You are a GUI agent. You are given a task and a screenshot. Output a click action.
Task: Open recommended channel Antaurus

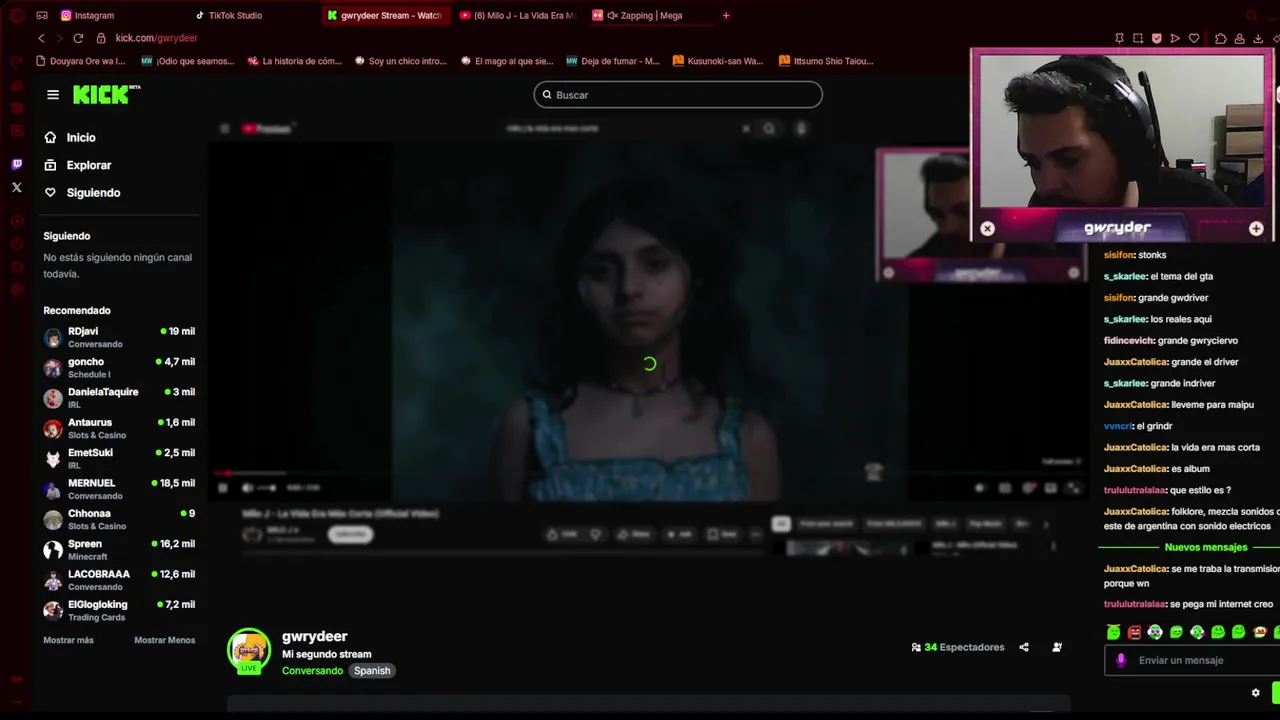pyautogui.click(x=119, y=428)
